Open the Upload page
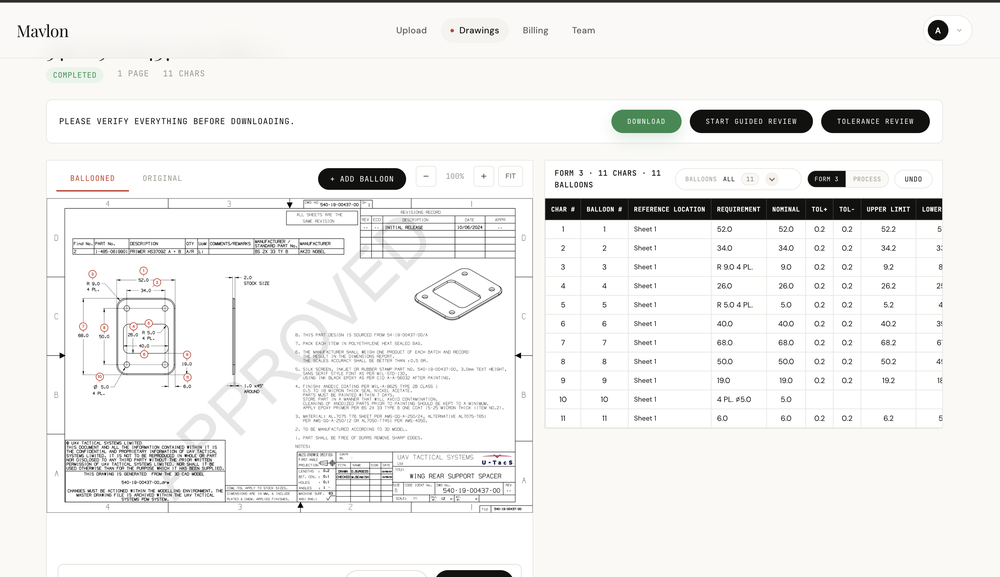 (411, 30)
